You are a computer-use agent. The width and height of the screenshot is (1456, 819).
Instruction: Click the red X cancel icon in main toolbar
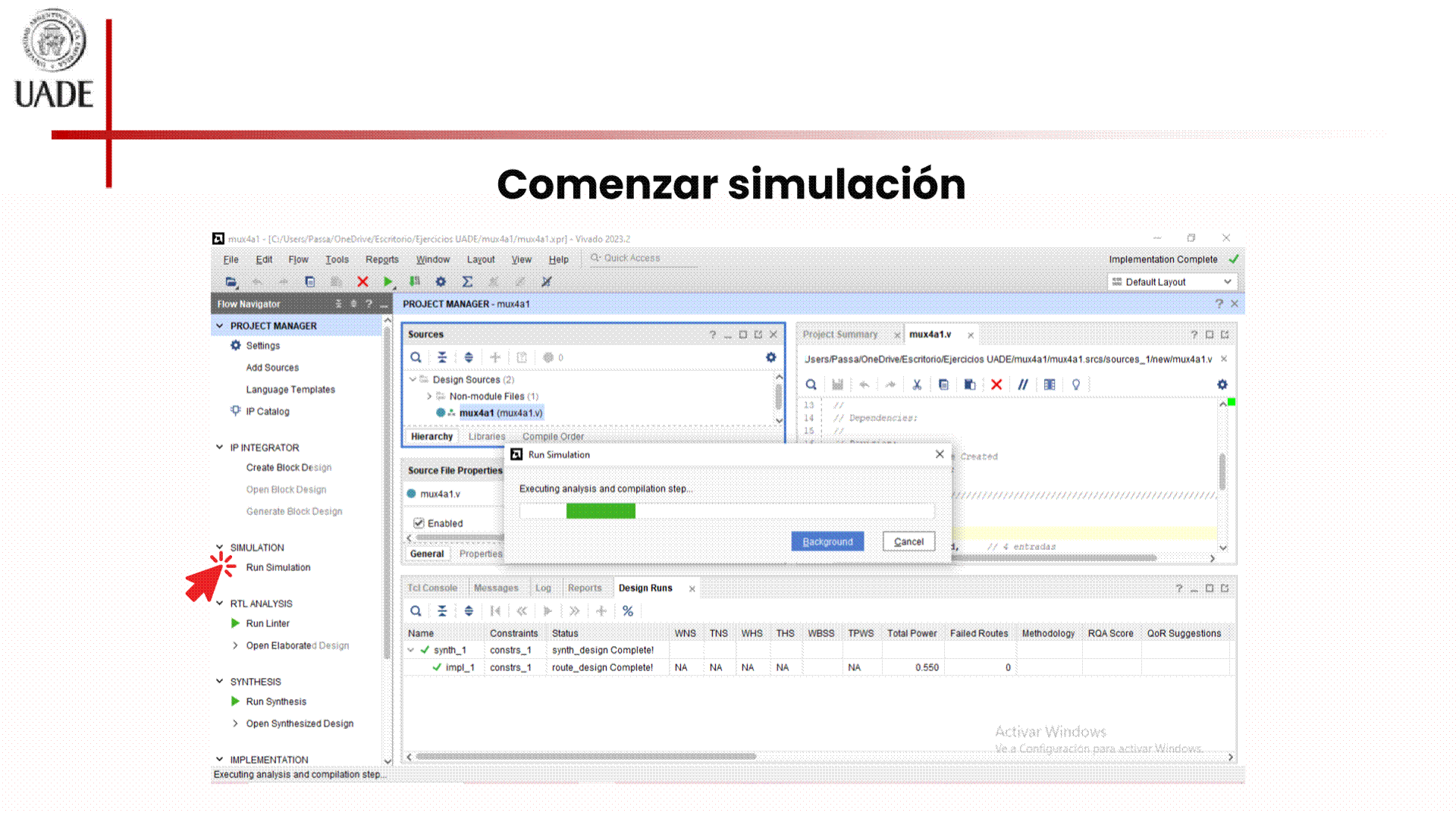point(362,281)
